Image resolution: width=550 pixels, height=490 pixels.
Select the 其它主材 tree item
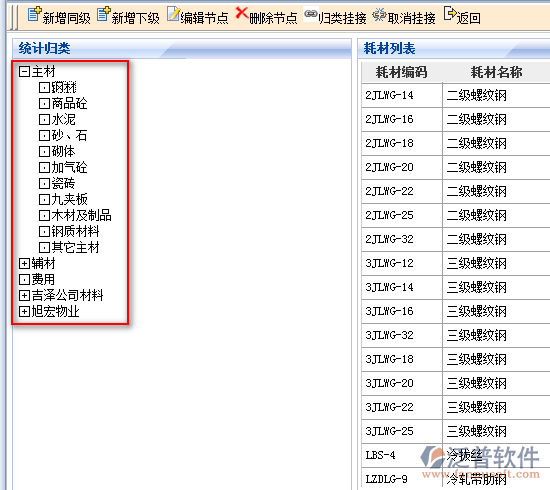pyautogui.click(x=75, y=248)
